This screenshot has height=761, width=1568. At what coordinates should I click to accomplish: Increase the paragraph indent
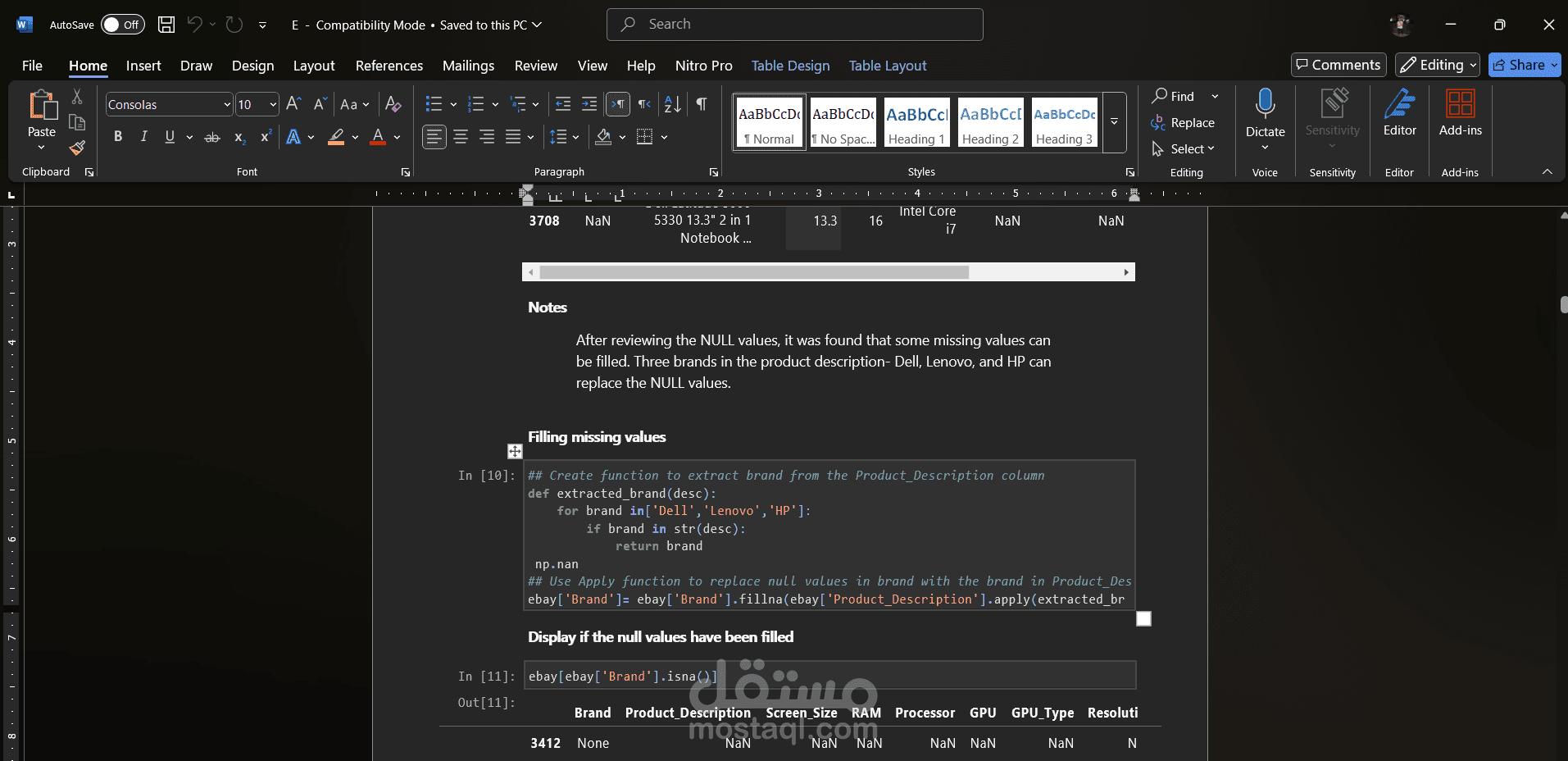(x=589, y=104)
